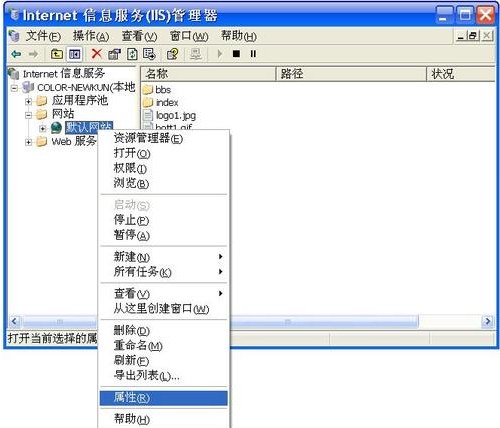Select the 应用程序池 folder node
The image size is (500, 428).
point(80,100)
